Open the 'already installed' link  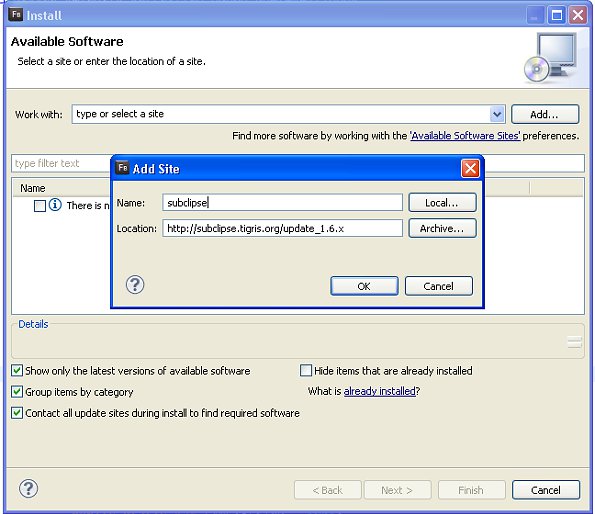(379, 391)
